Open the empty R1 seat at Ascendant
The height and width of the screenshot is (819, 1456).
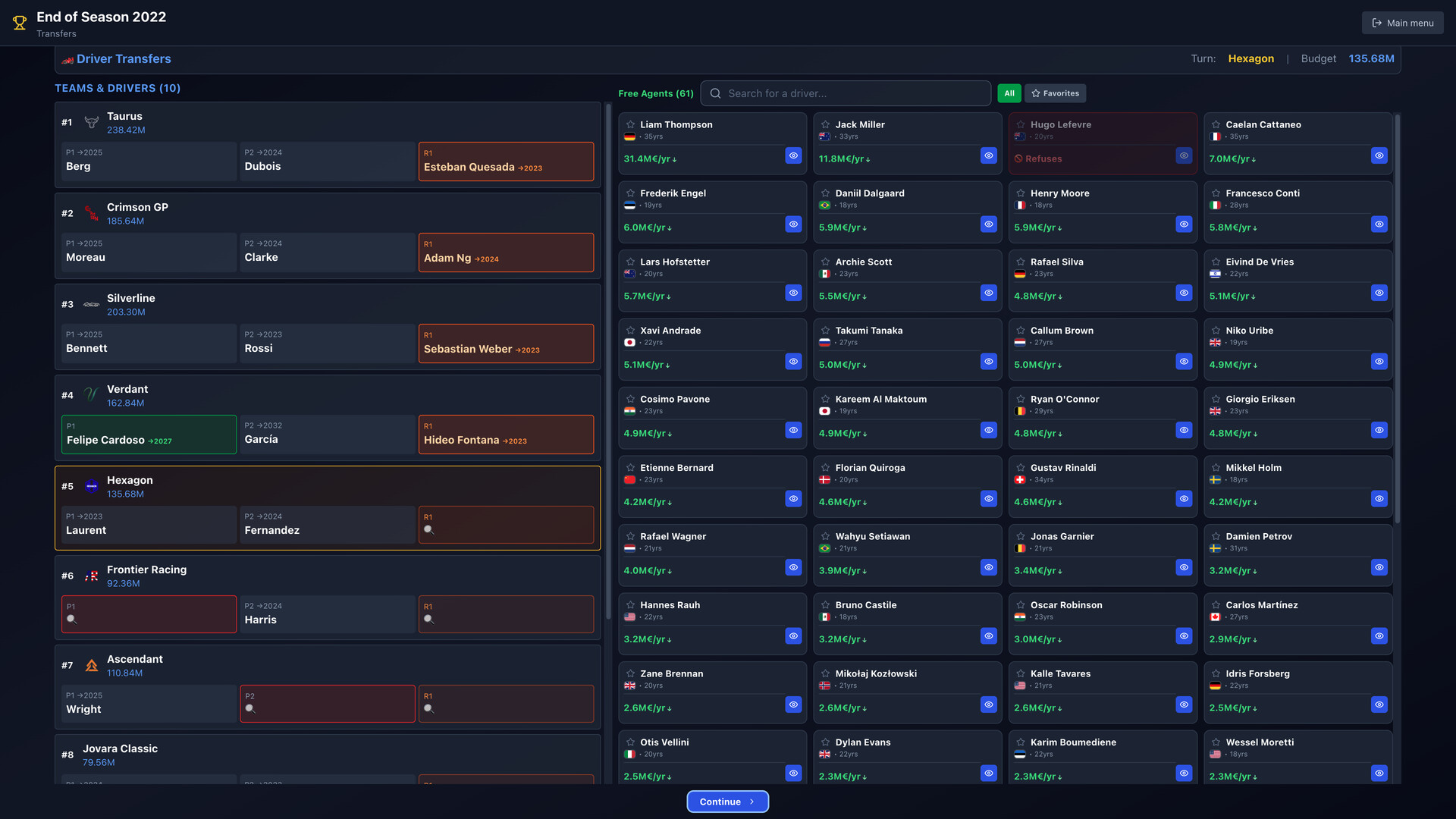506,704
